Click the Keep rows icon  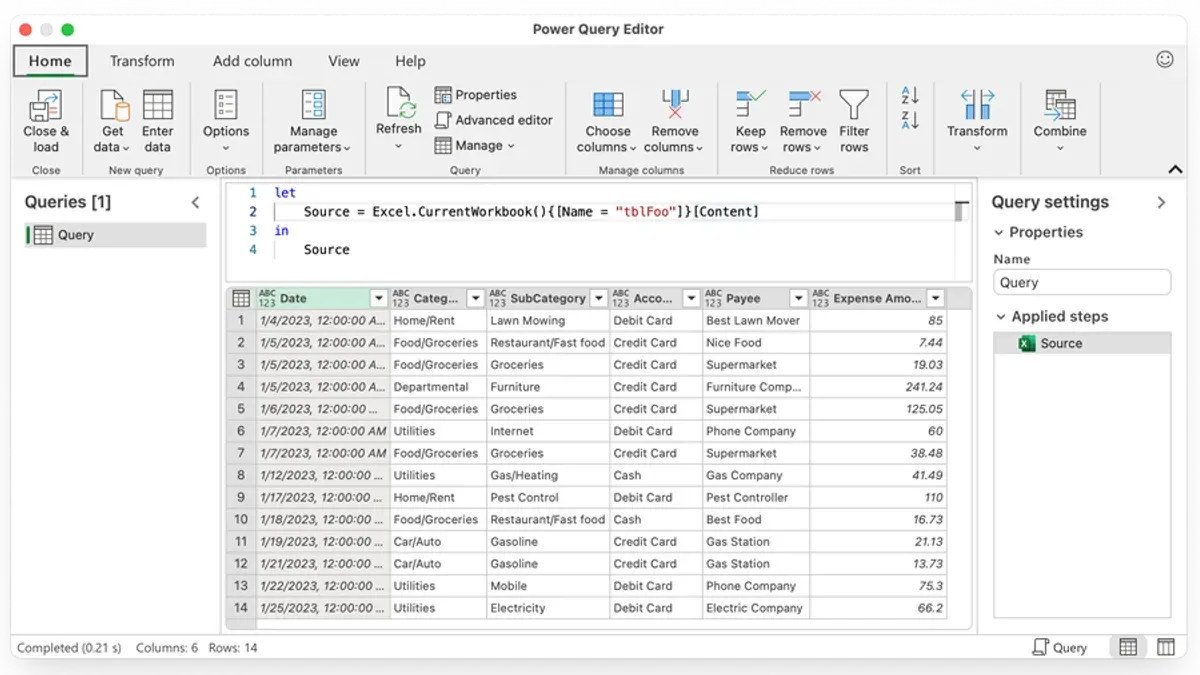(x=750, y=104)
